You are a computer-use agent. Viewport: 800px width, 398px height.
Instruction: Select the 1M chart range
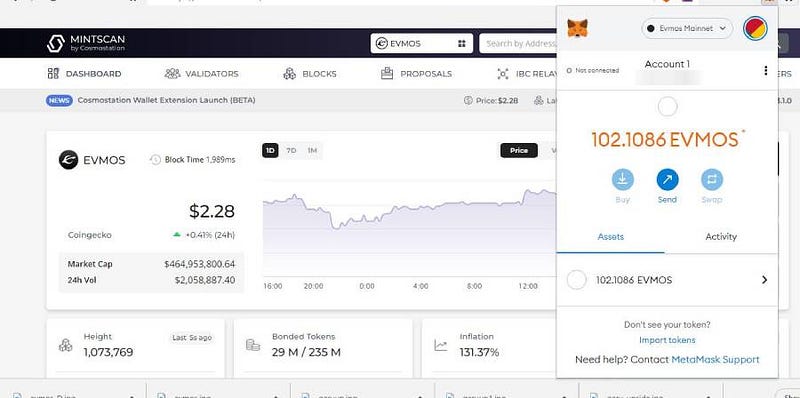click(x=312, y=151)
